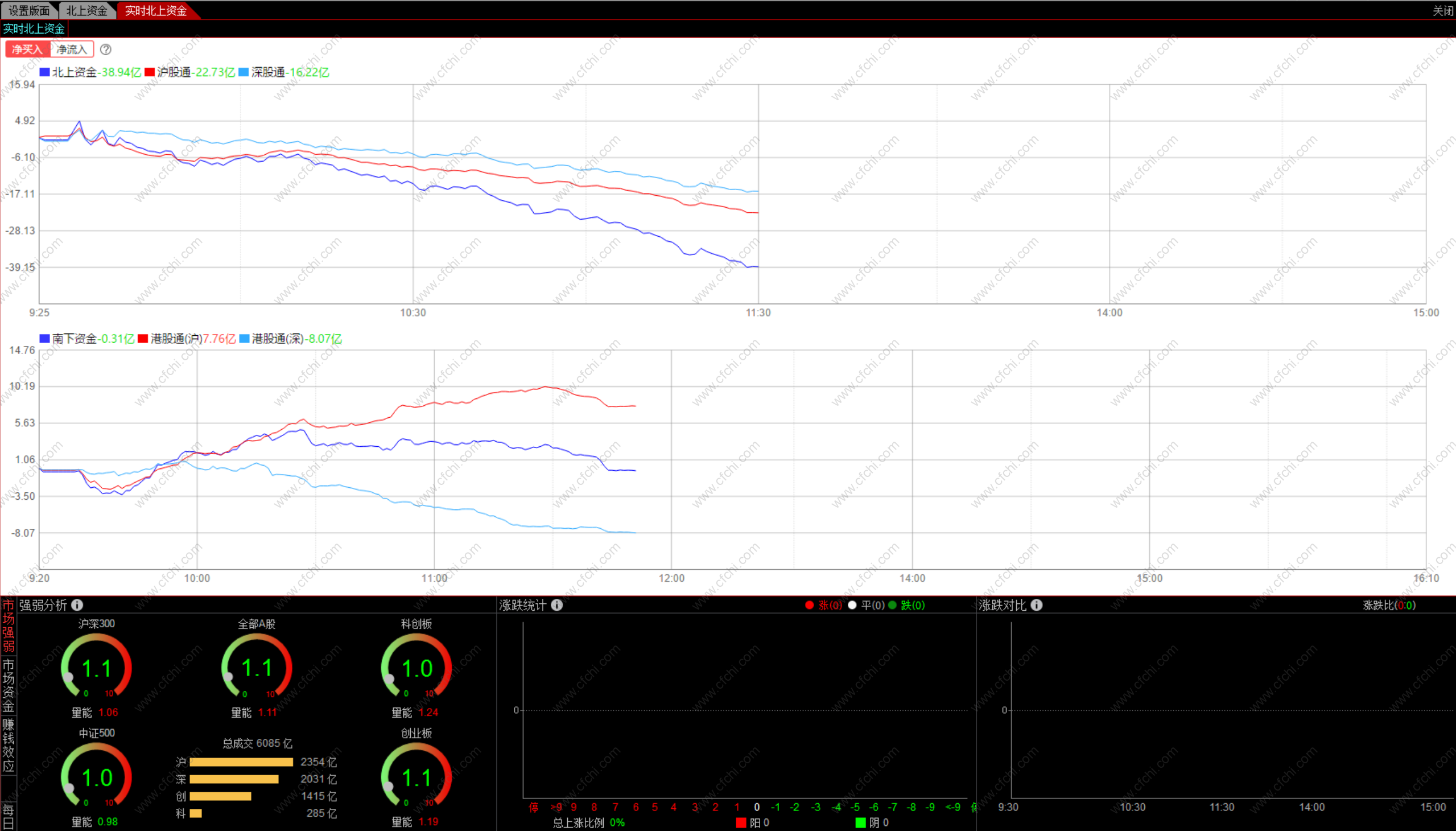The height and width of the screenshot is (831, 1456).
Task: Click the blue 北上资金 legend color swatch
Action: (x=44, y=72)
